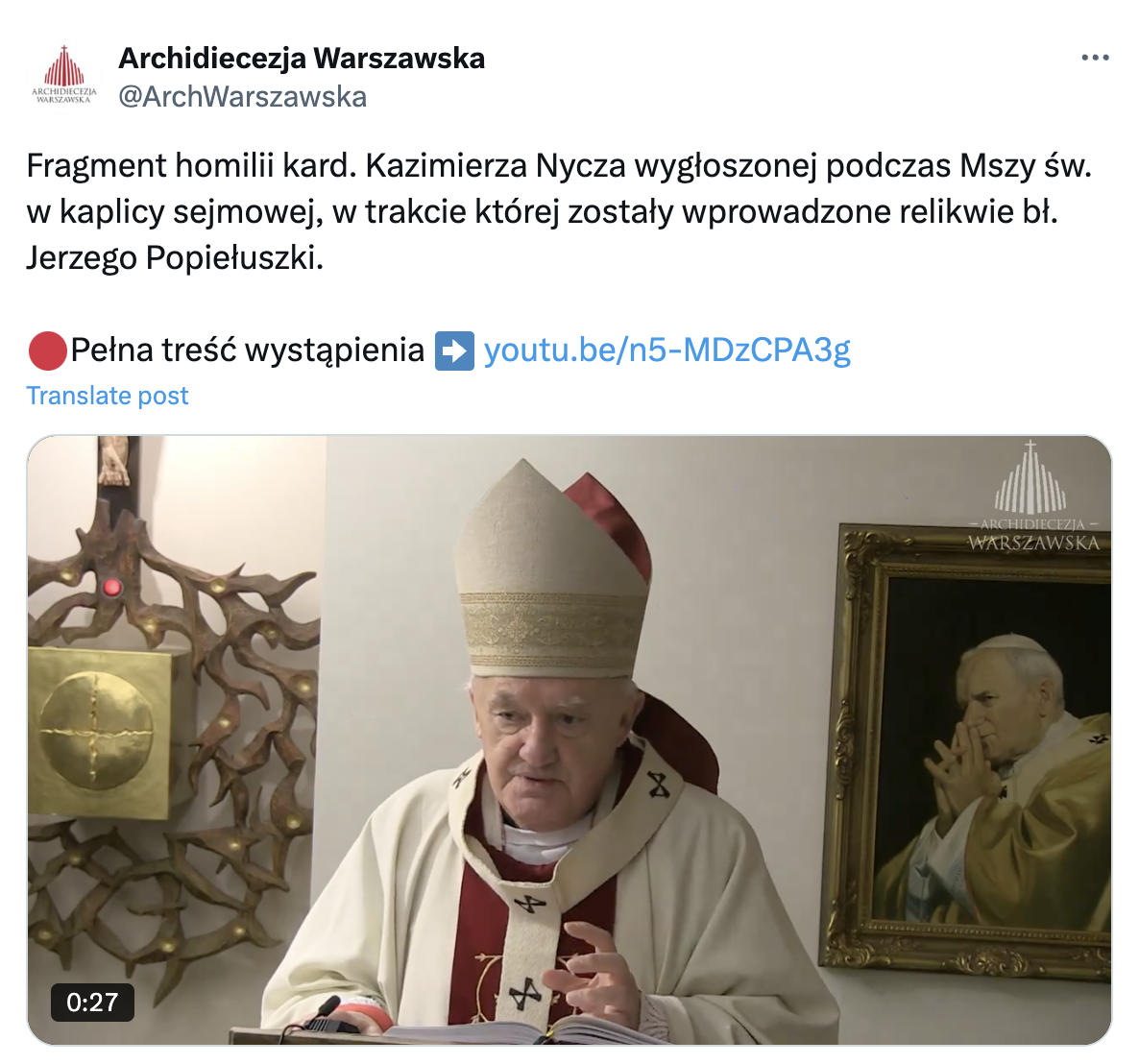
Task: Open Archidiecezja Warszawska display name
Action: coord(302,59)
